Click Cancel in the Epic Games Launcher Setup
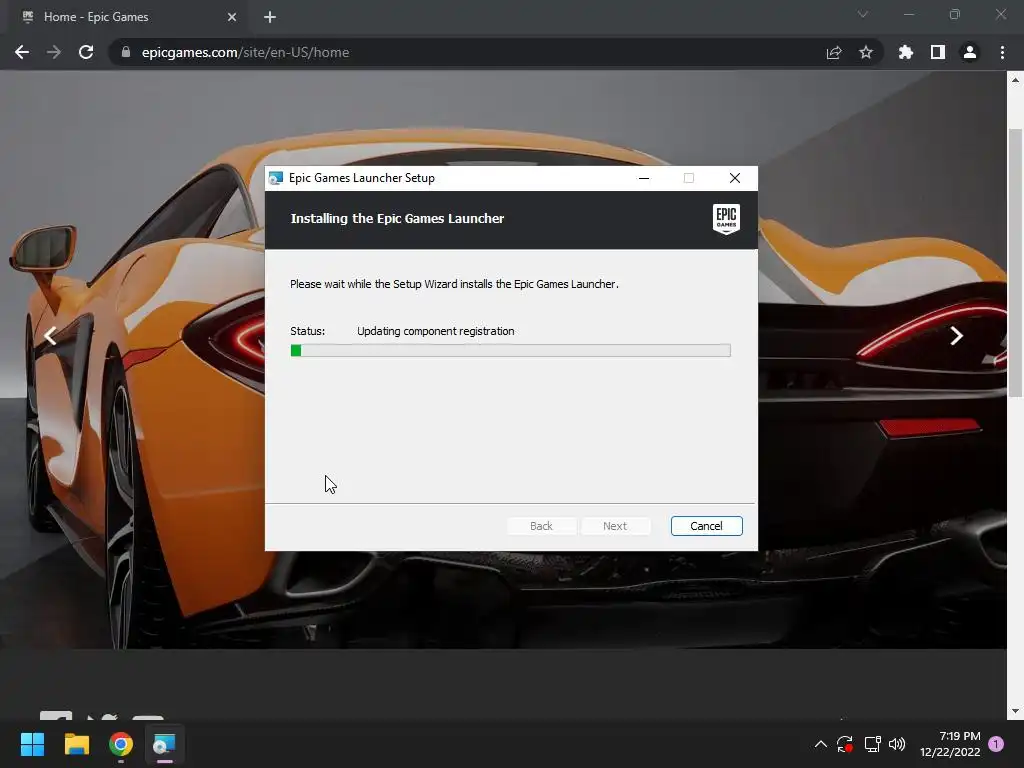 tap(706, 526)
